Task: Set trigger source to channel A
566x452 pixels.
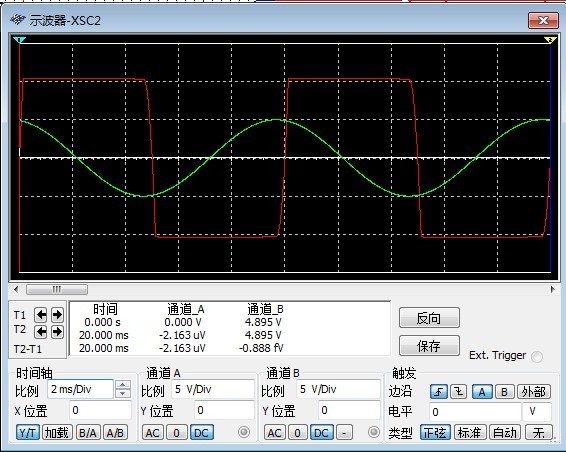Action: 482,392
